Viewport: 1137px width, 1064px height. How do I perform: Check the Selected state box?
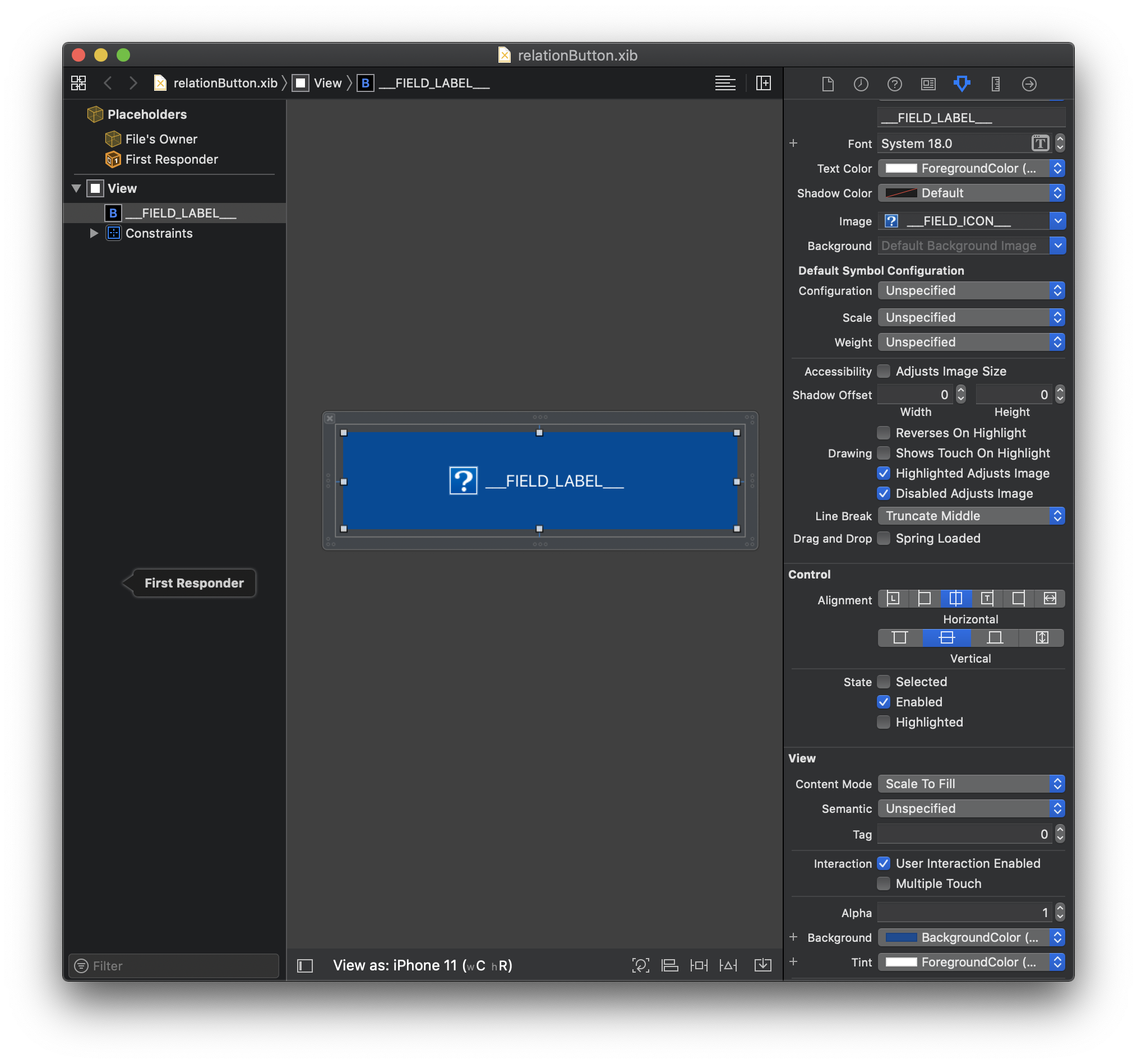point(884,682)
